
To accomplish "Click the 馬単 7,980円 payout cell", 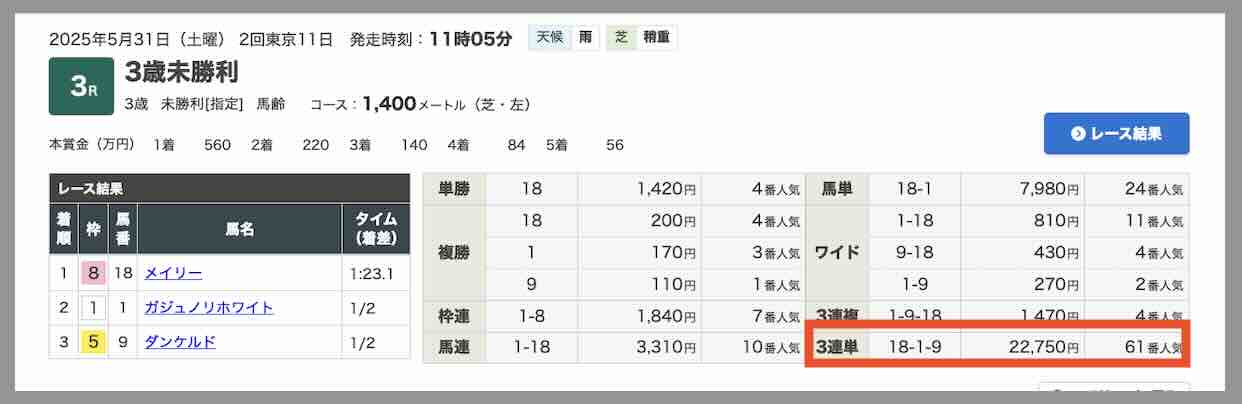I will point(1022,189).
